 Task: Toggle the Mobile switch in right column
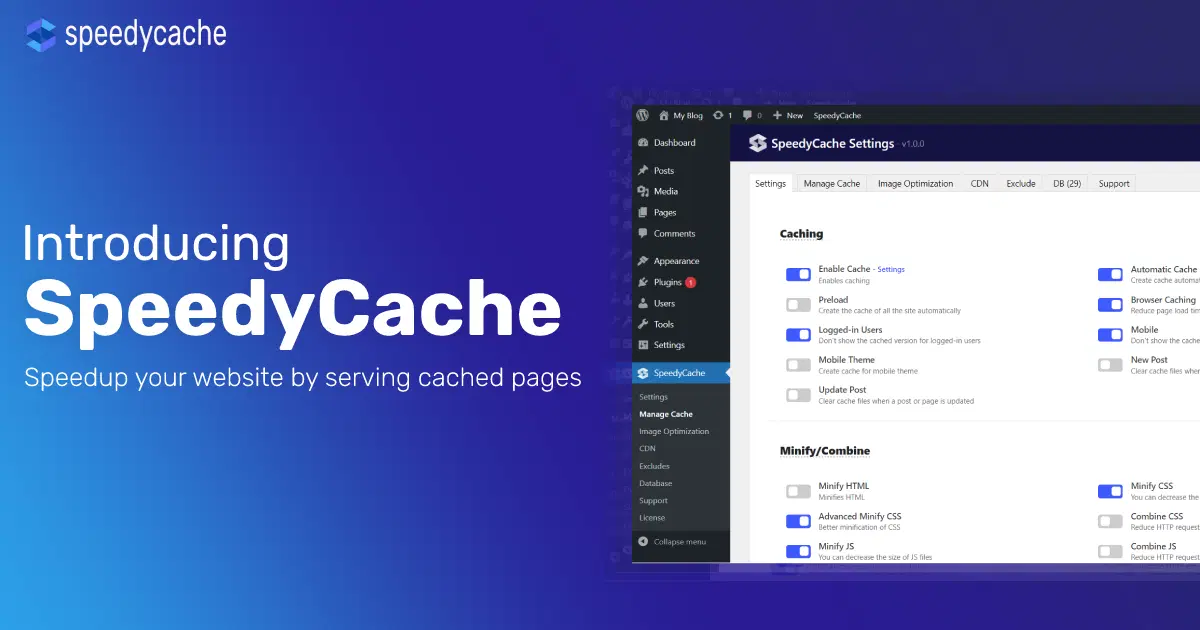[1110, 335]
